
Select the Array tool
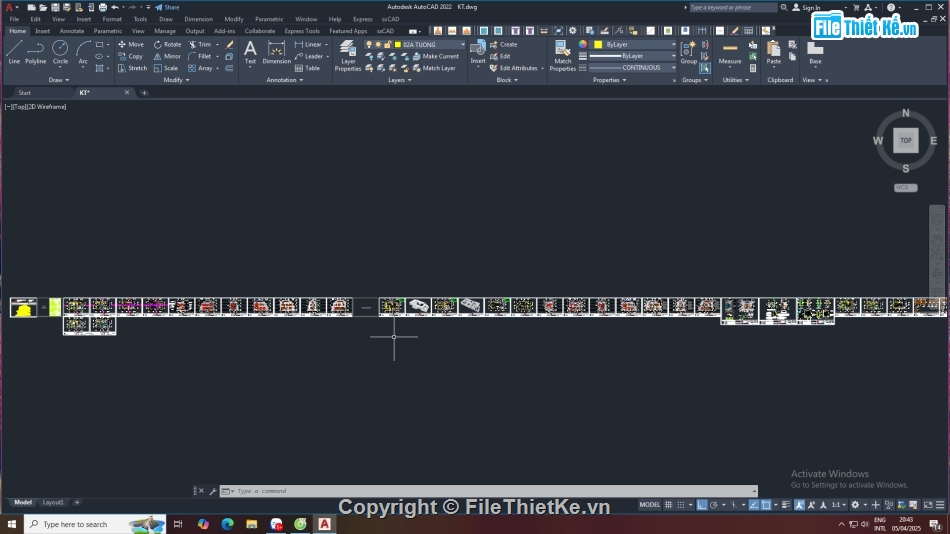coord(201,68)
